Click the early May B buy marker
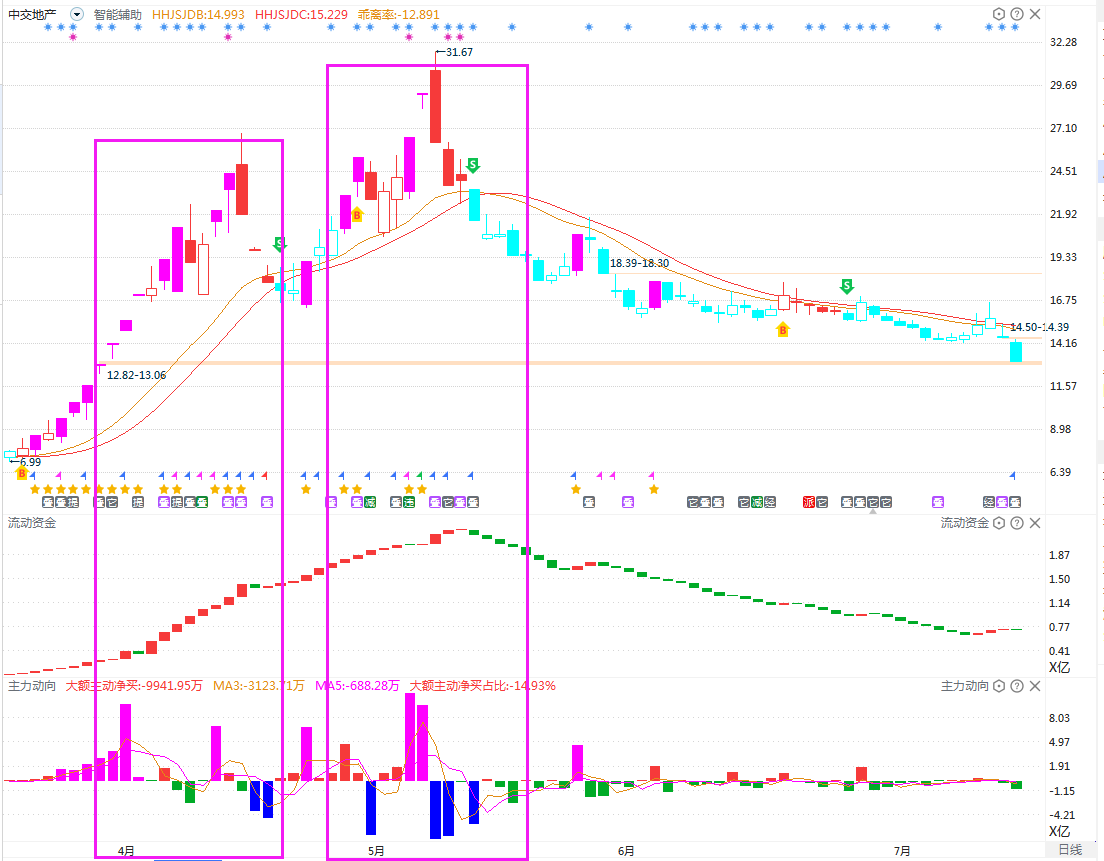This screenshot has width=1104, height=861. pos(357,215)
